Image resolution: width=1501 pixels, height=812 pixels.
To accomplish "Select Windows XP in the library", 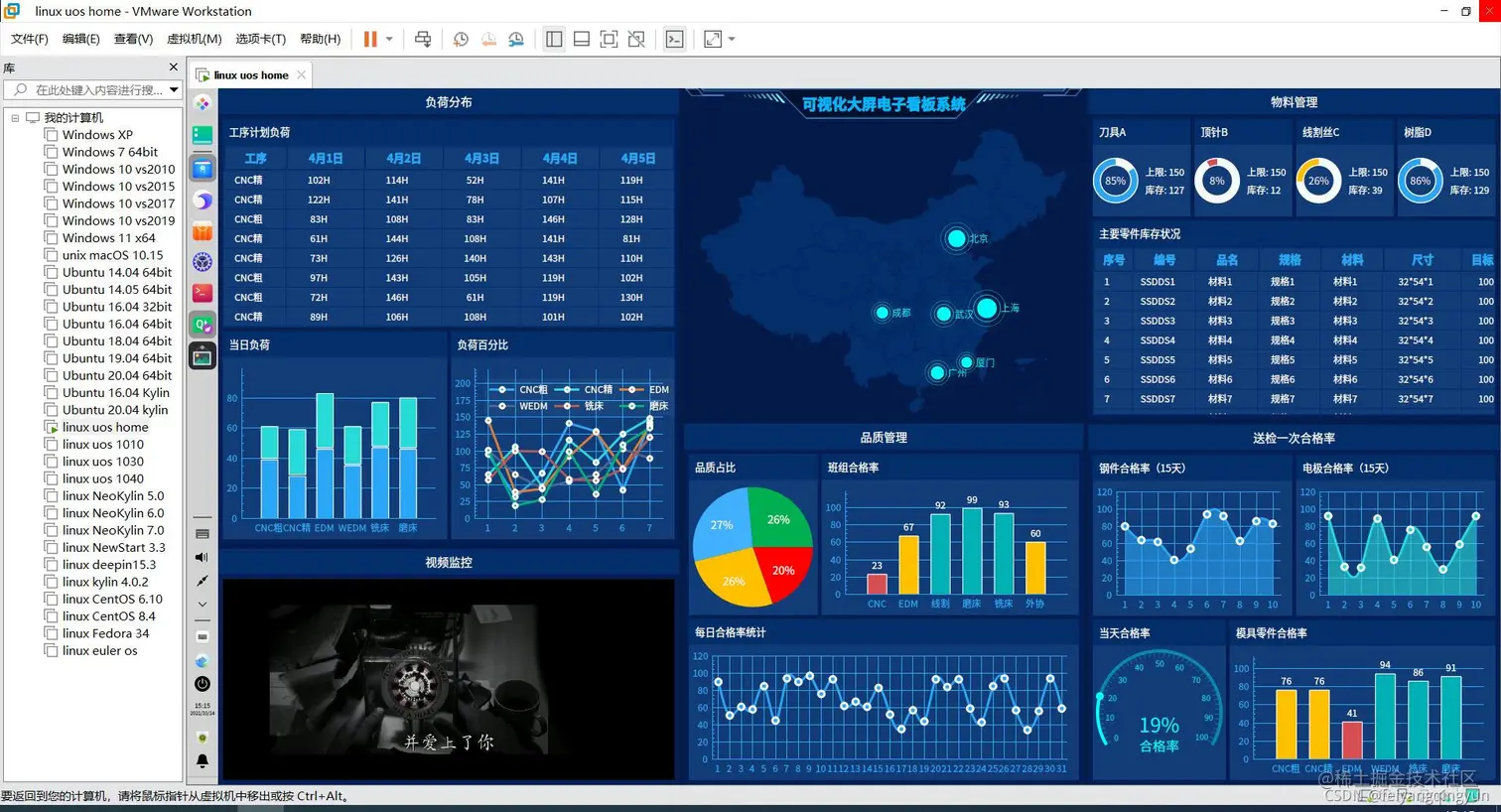I will point(97,135).
